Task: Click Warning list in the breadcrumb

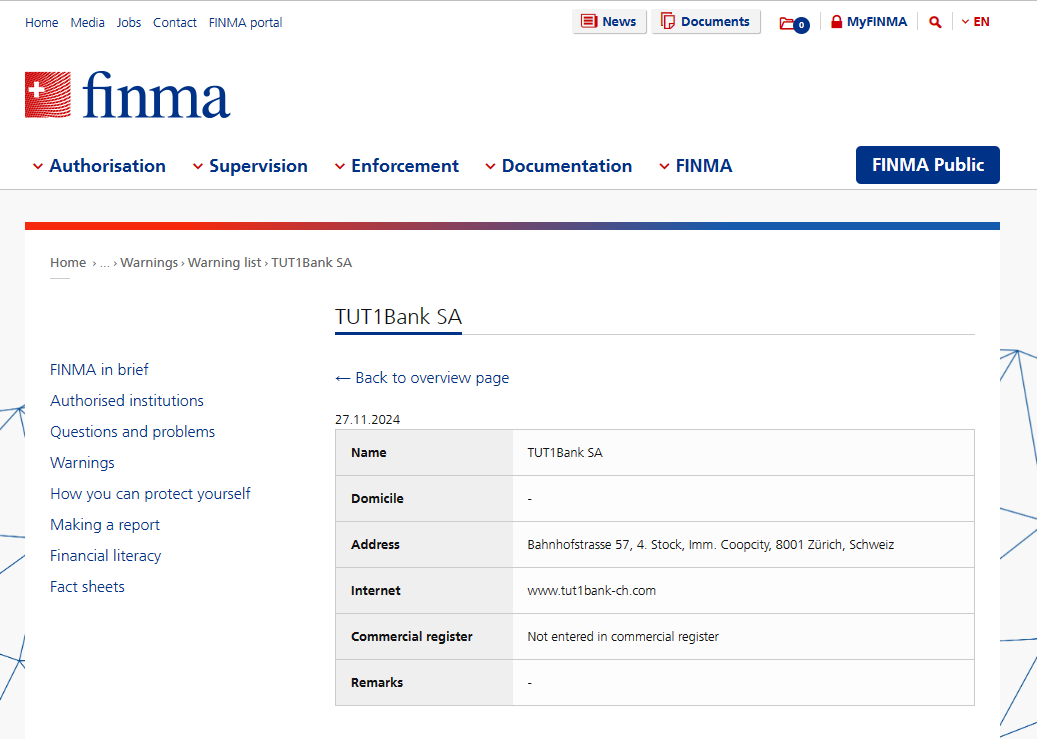Action: tap(224, 263)
